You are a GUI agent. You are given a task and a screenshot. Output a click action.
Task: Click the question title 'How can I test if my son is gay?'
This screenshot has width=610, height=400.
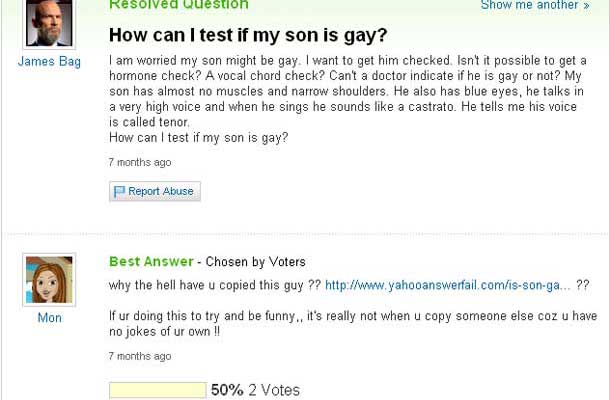(x=248, y=35)
